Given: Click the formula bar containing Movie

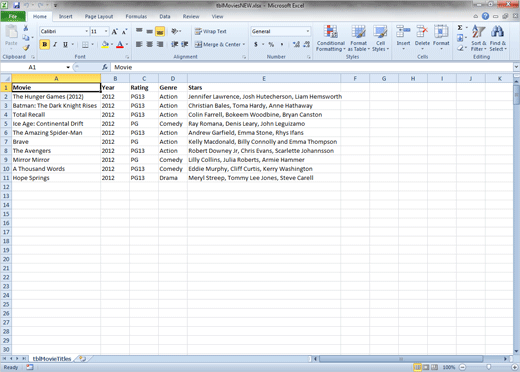Looking at the screenshot, I should [x=312, y=67].
